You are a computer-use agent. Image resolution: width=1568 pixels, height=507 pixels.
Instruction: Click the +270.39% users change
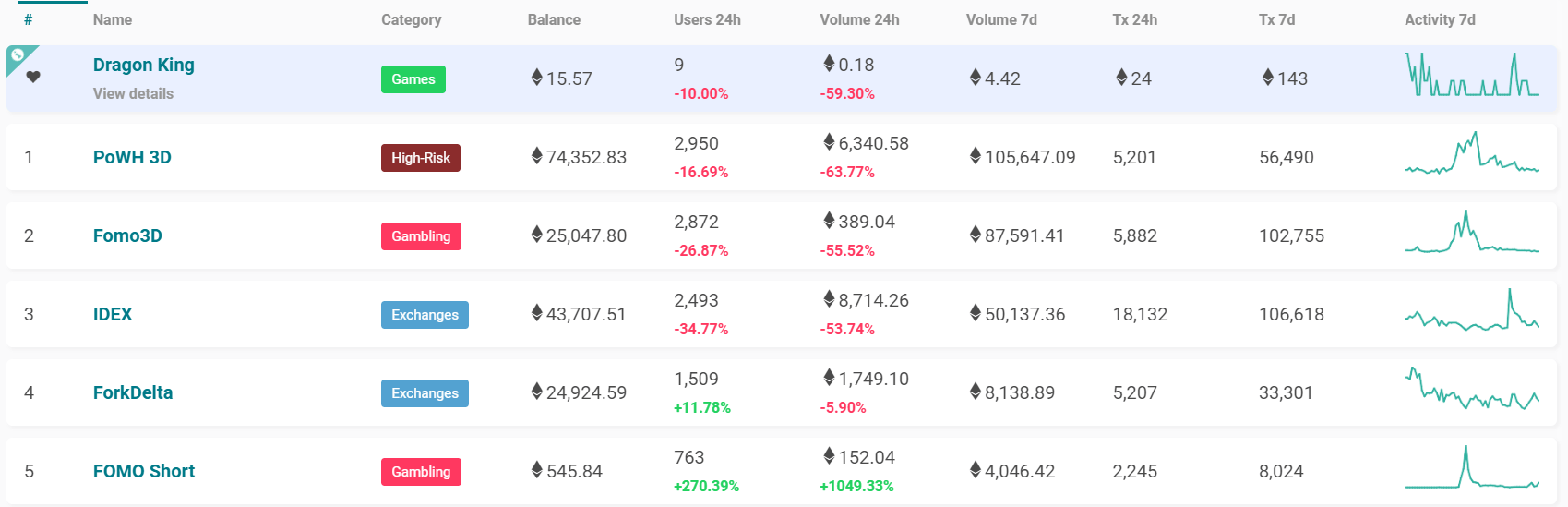[707, 486]
